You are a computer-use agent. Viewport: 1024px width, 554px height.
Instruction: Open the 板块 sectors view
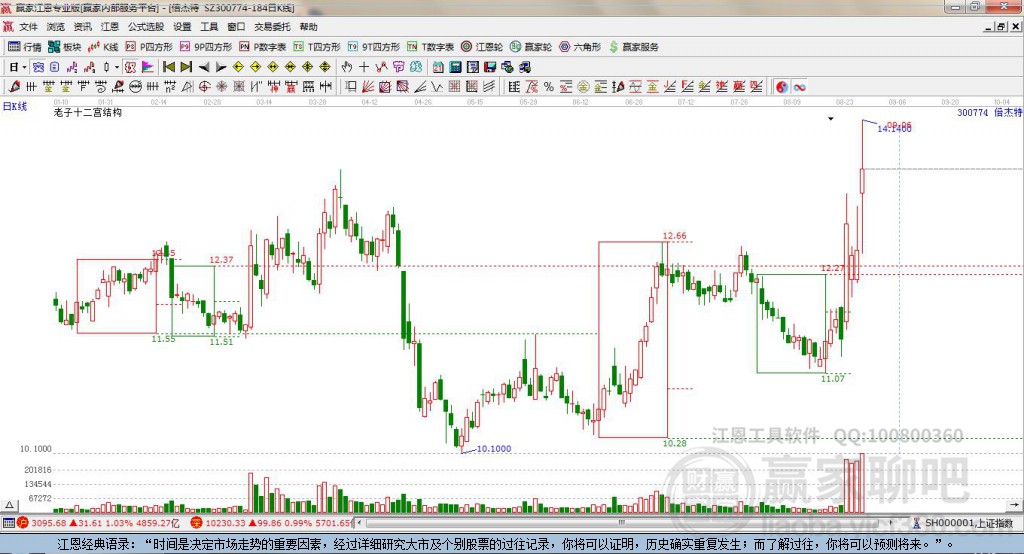coord(64,47)
